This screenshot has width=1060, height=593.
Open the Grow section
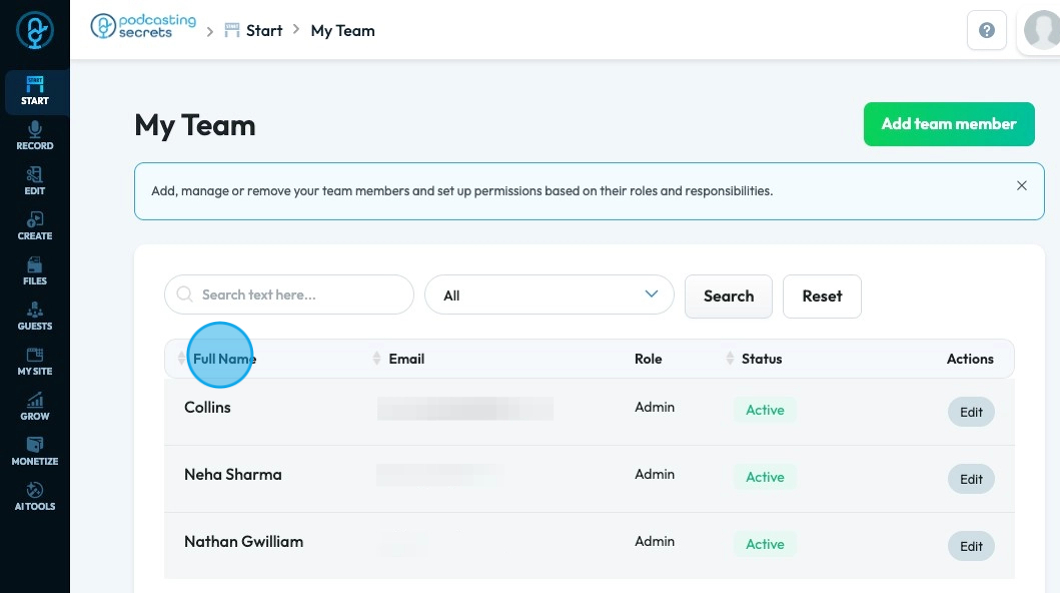pyautogui.click(x=35, y=406)
